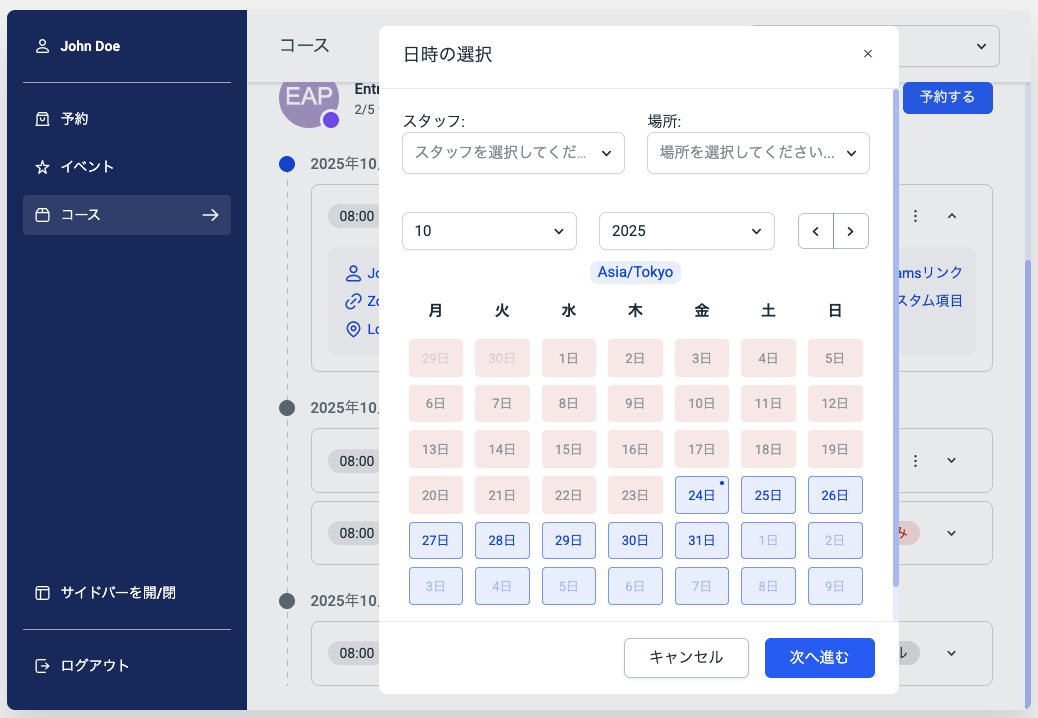Click the イベント star icon

pyautogui.click(x=42, y=167)
